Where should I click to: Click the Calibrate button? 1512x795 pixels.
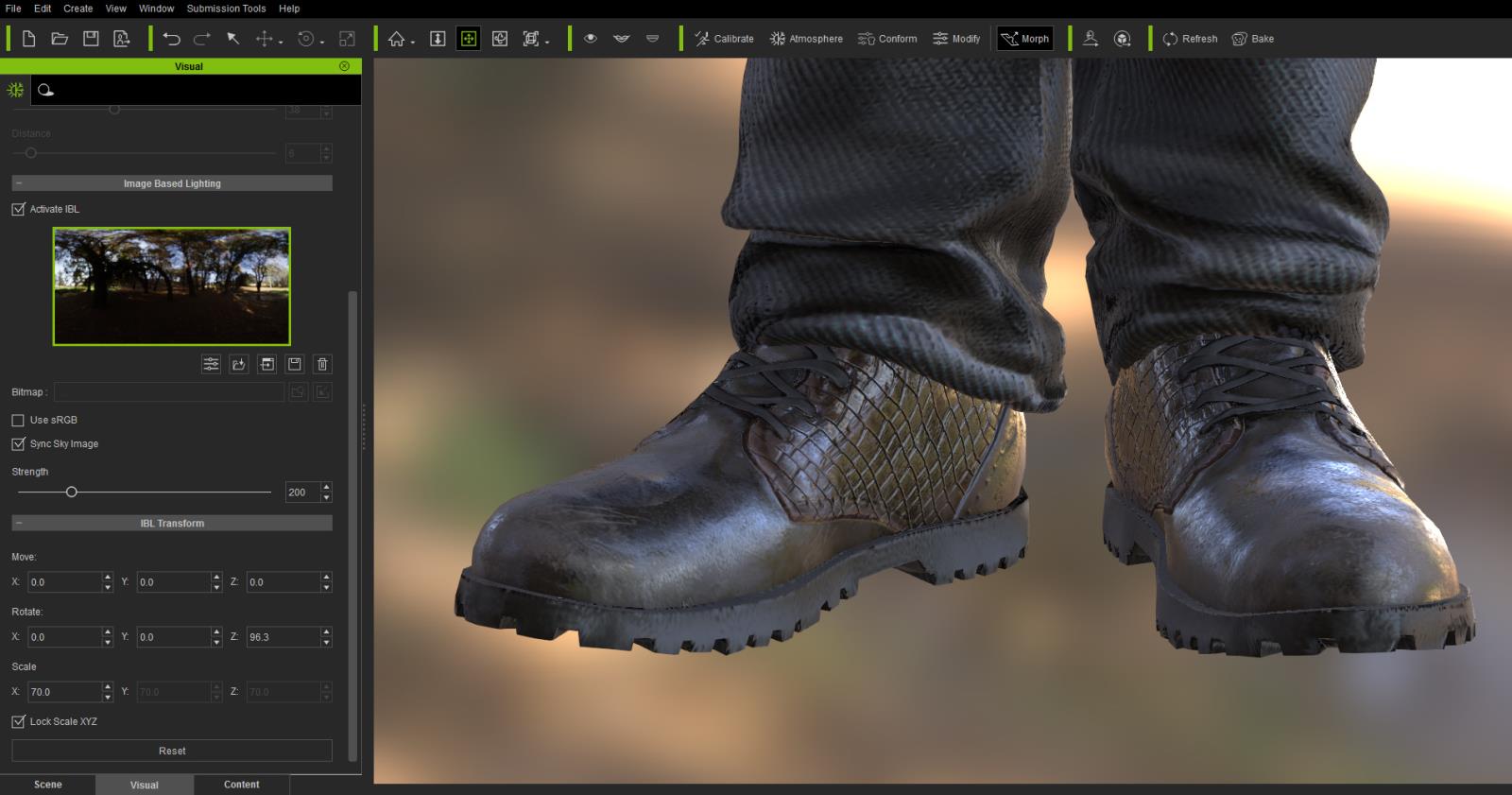(725, 39)
